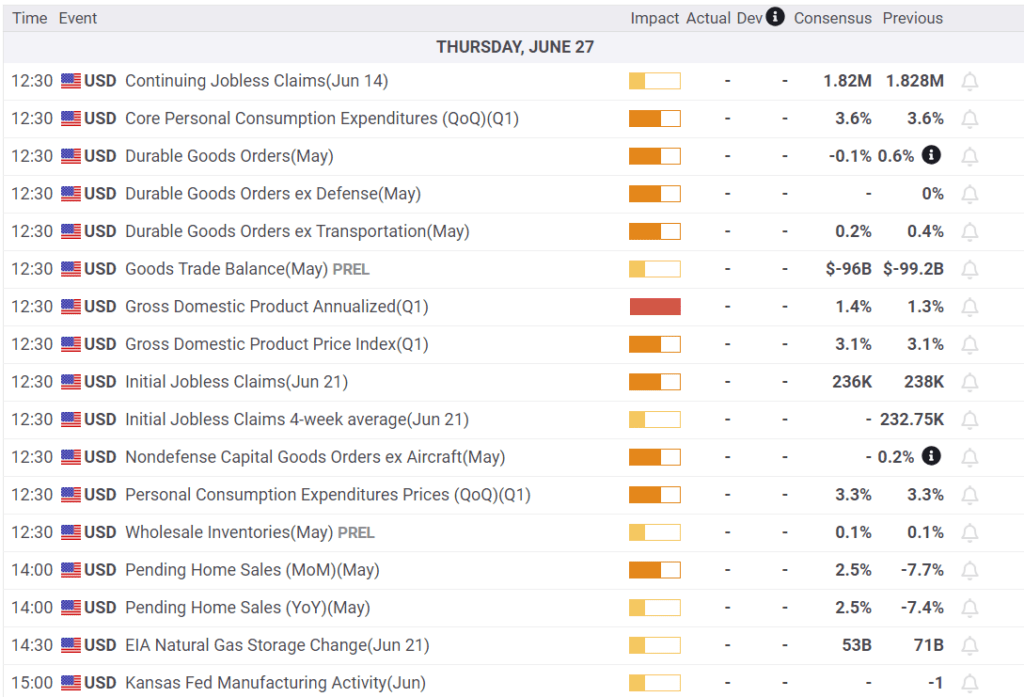This screenshot has width=1024, height=697.
Task: Set alert bell for Goods Trade Balance
Action: click(x=970, y=269)
